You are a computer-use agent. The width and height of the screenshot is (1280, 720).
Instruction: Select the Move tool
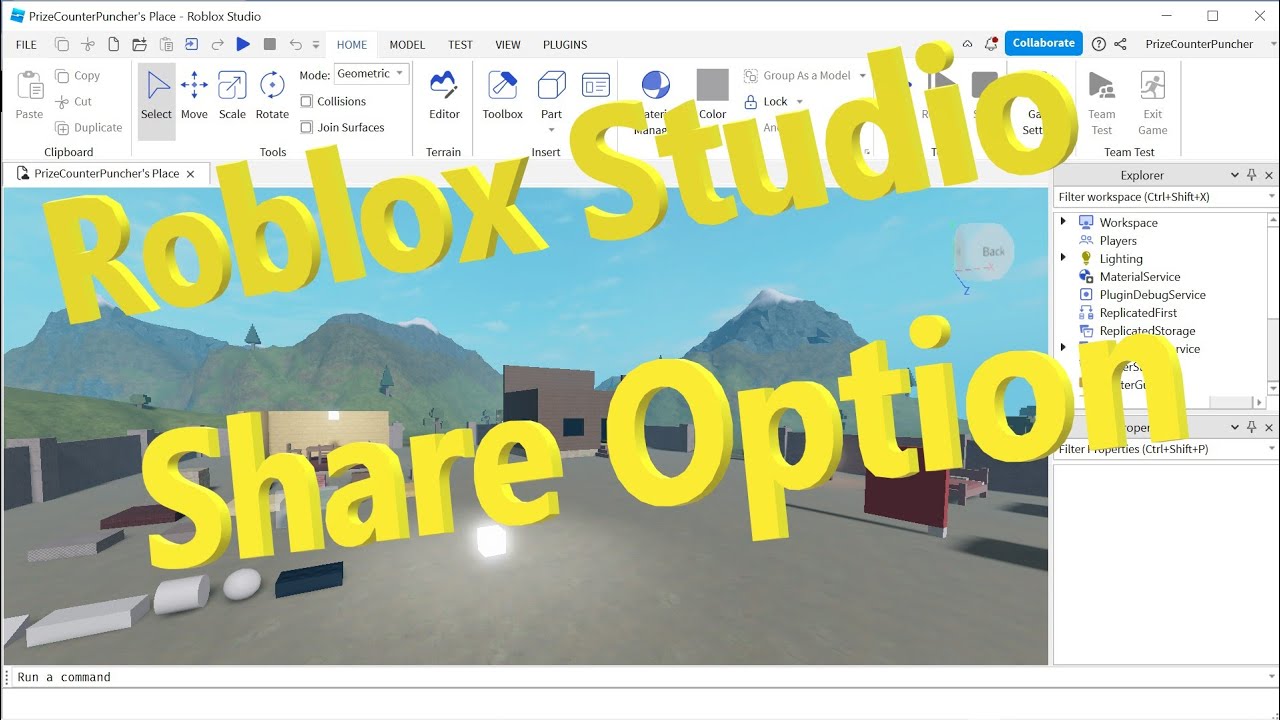[x=194, y=96]
